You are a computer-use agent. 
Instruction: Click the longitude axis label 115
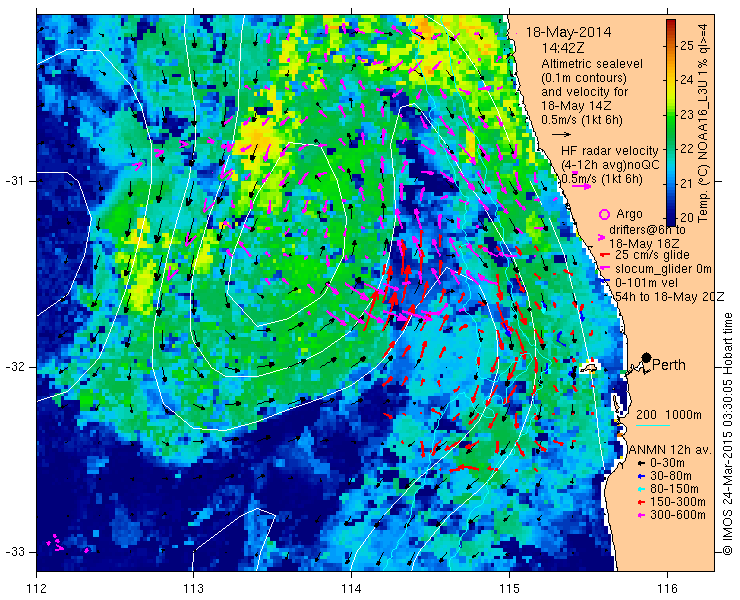pyautogui.click(x=509, y=589)
